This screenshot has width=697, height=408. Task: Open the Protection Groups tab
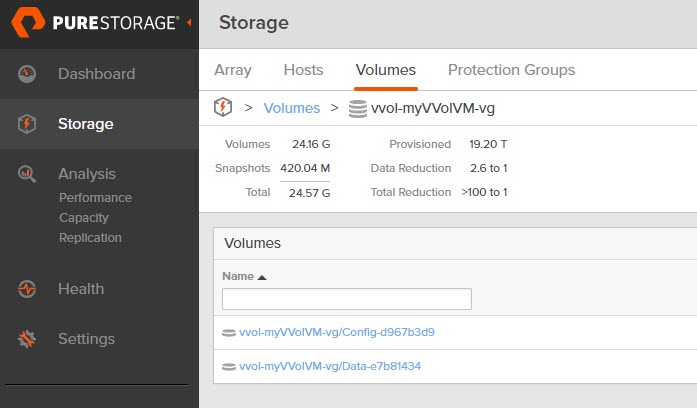(x=512, y=70)
